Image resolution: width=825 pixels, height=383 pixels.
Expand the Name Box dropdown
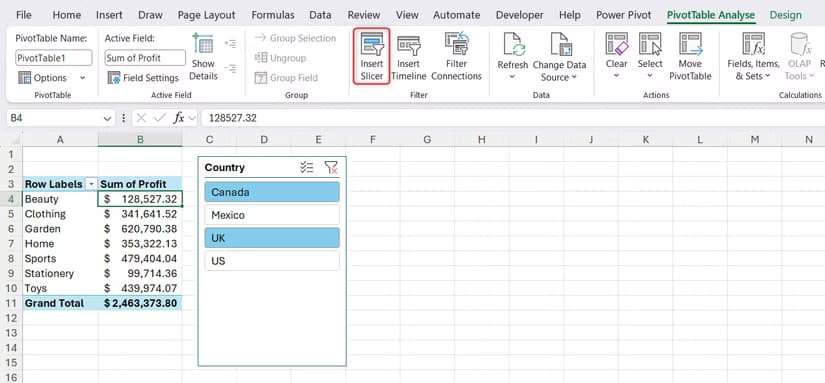pyautogui.click(x=107, y=118)
